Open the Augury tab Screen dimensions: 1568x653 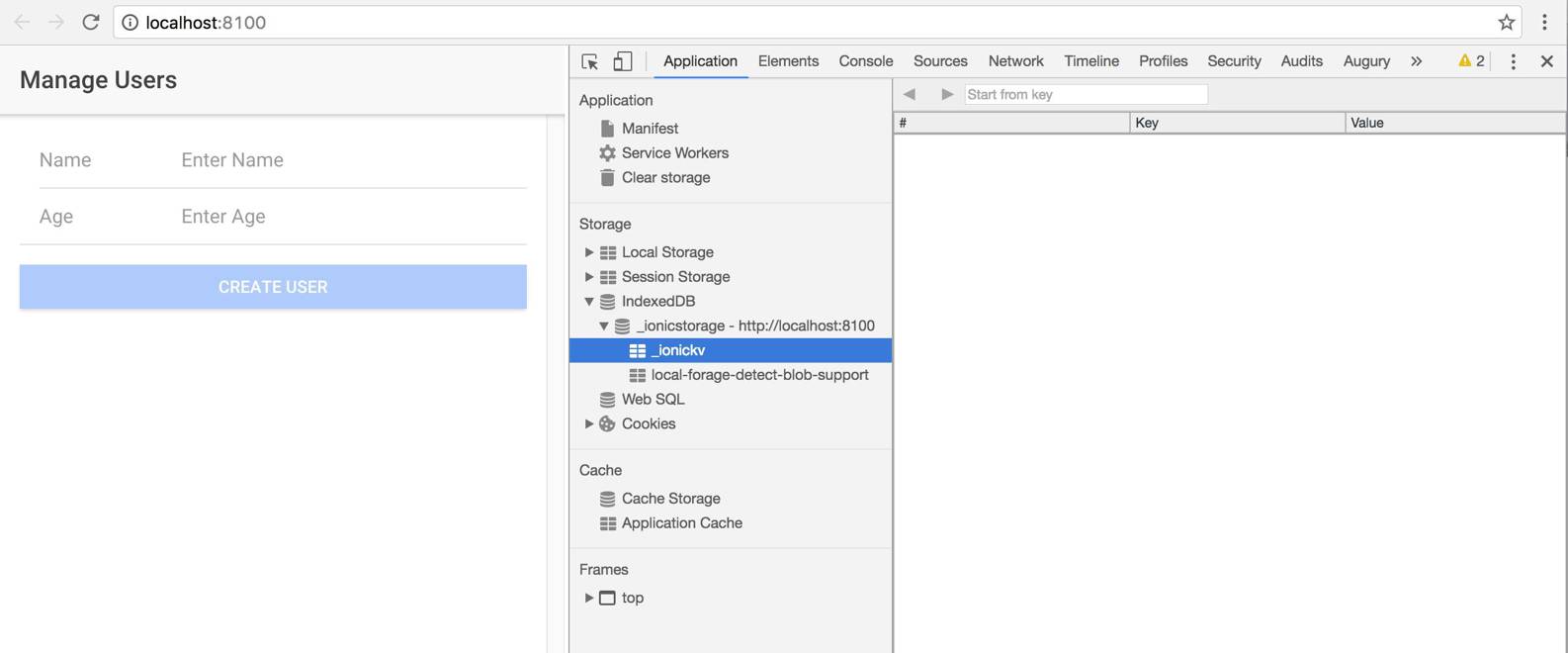pyautogui.click(x=1366, y=61)
